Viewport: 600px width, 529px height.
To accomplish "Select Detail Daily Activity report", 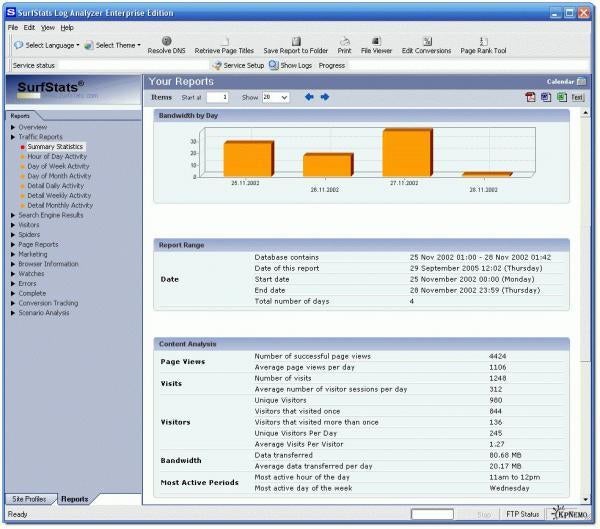I will [x=55, y=186].
